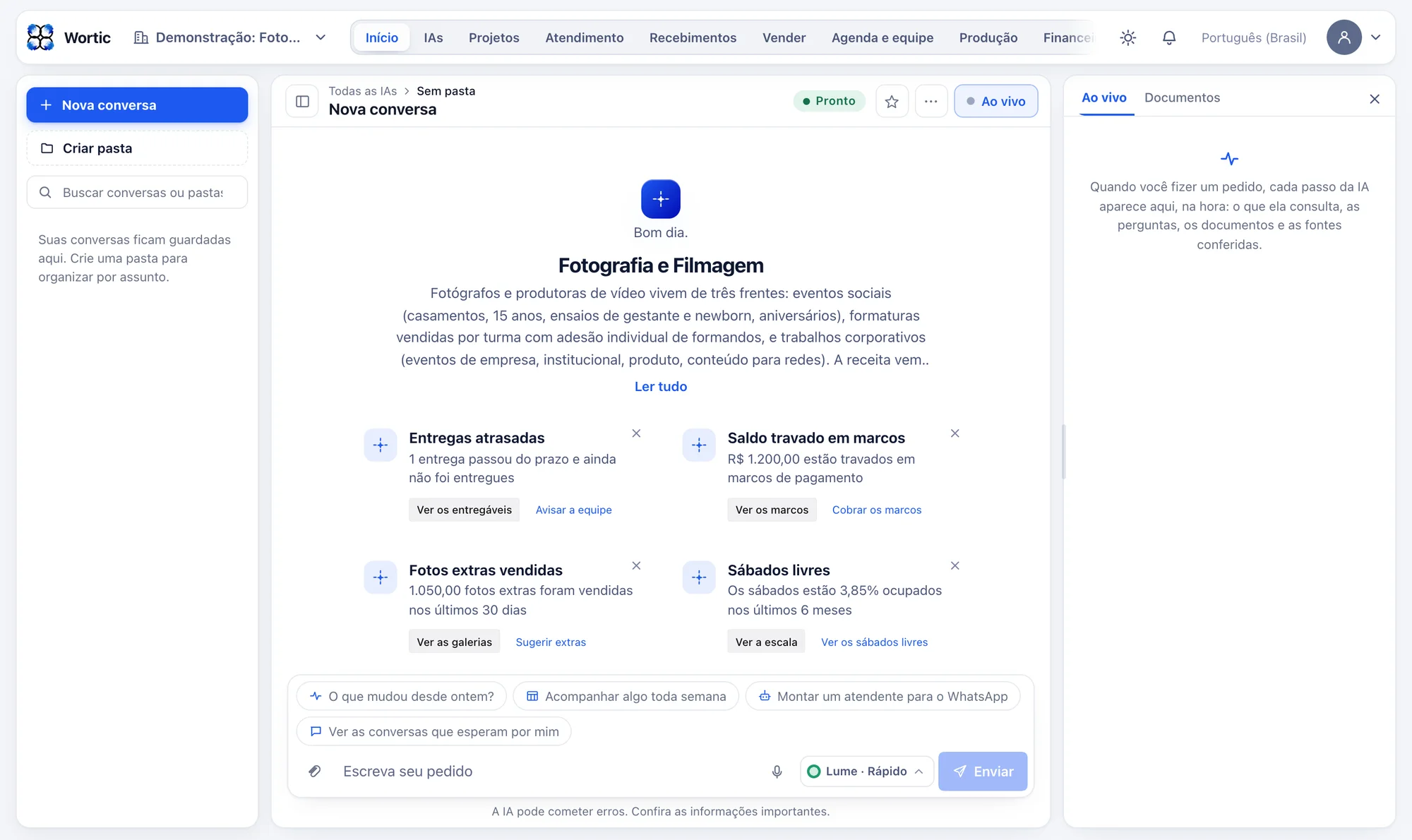Dismiss the Sábados livres card
The height and width of the screenshot is (840, 1412).
coord(955,565)
